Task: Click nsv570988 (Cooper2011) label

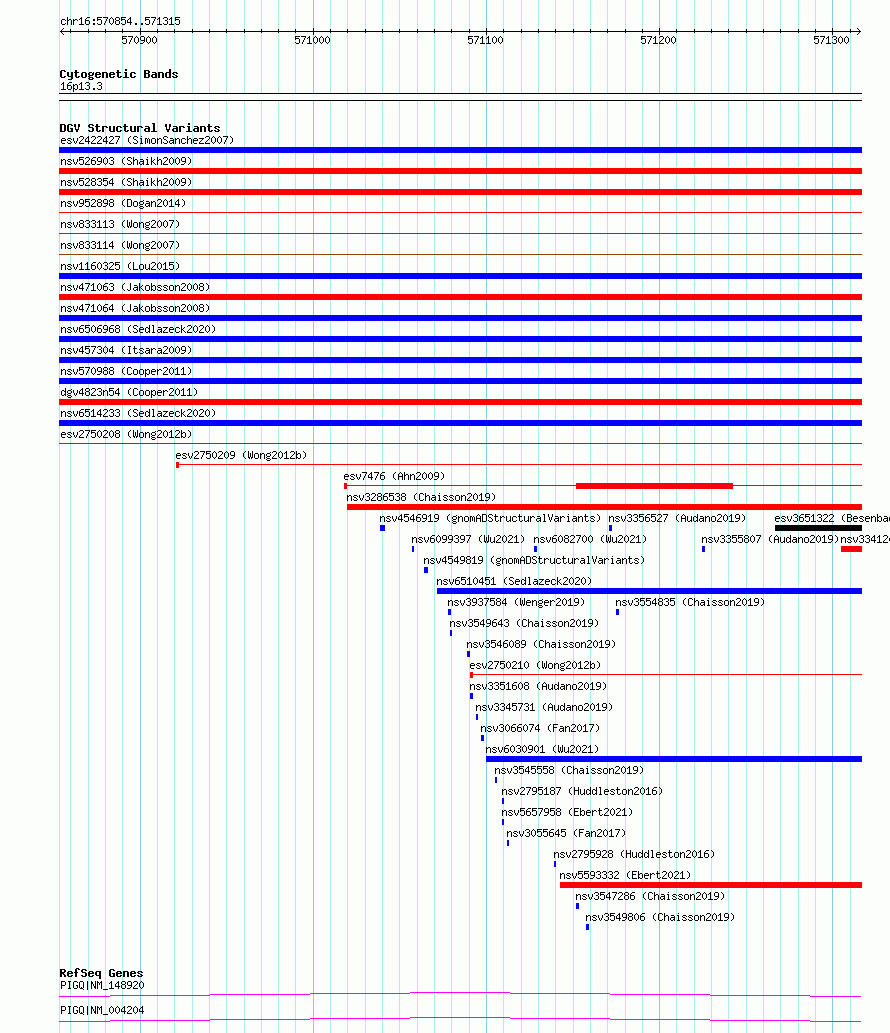Action: [x=126, y=372]
